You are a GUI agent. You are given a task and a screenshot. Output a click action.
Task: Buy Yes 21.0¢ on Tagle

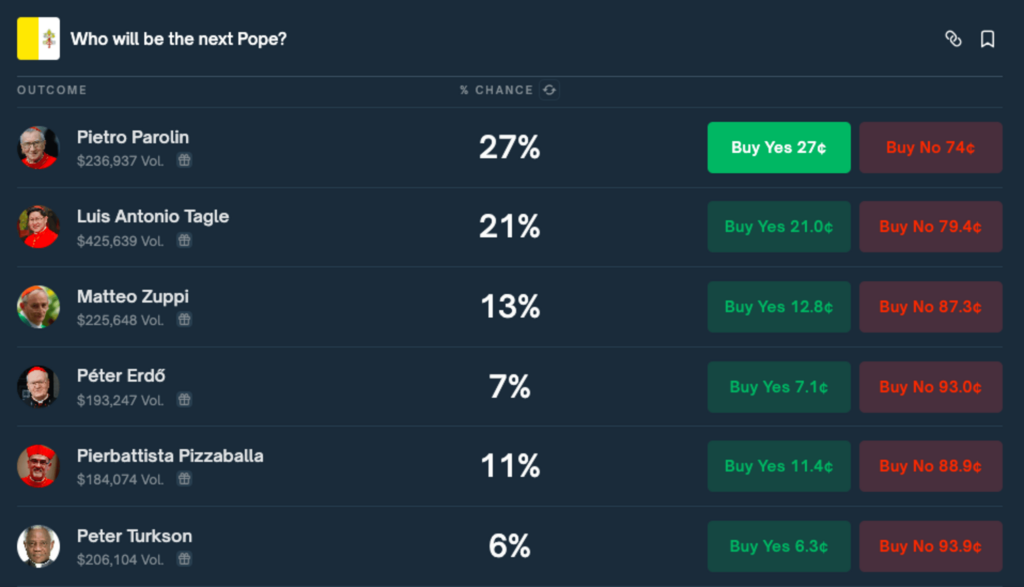point(779,227)
